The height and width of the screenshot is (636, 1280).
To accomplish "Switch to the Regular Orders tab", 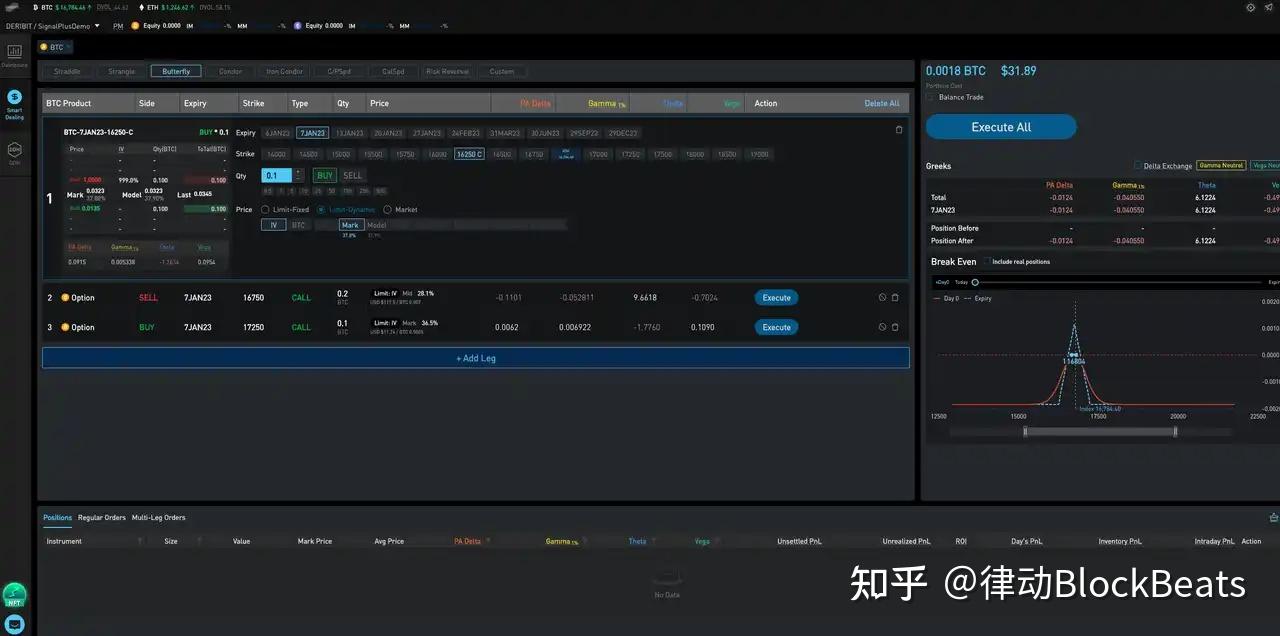I will [x=102, y=518].
